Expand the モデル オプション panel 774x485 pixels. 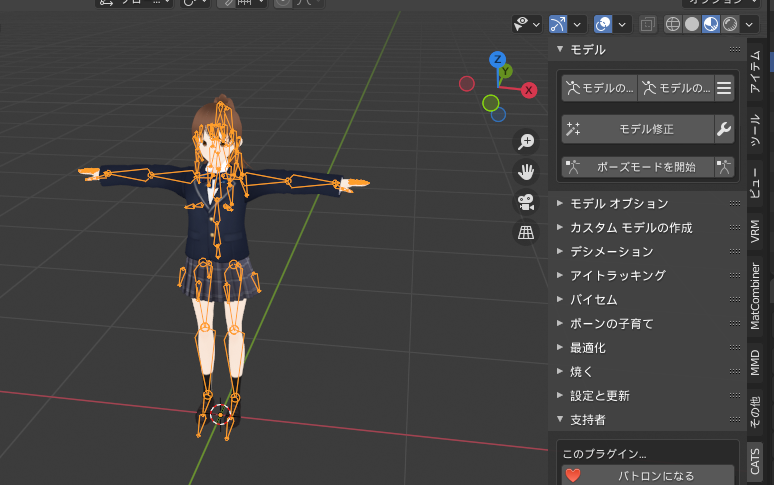click(x=560, y=203)
